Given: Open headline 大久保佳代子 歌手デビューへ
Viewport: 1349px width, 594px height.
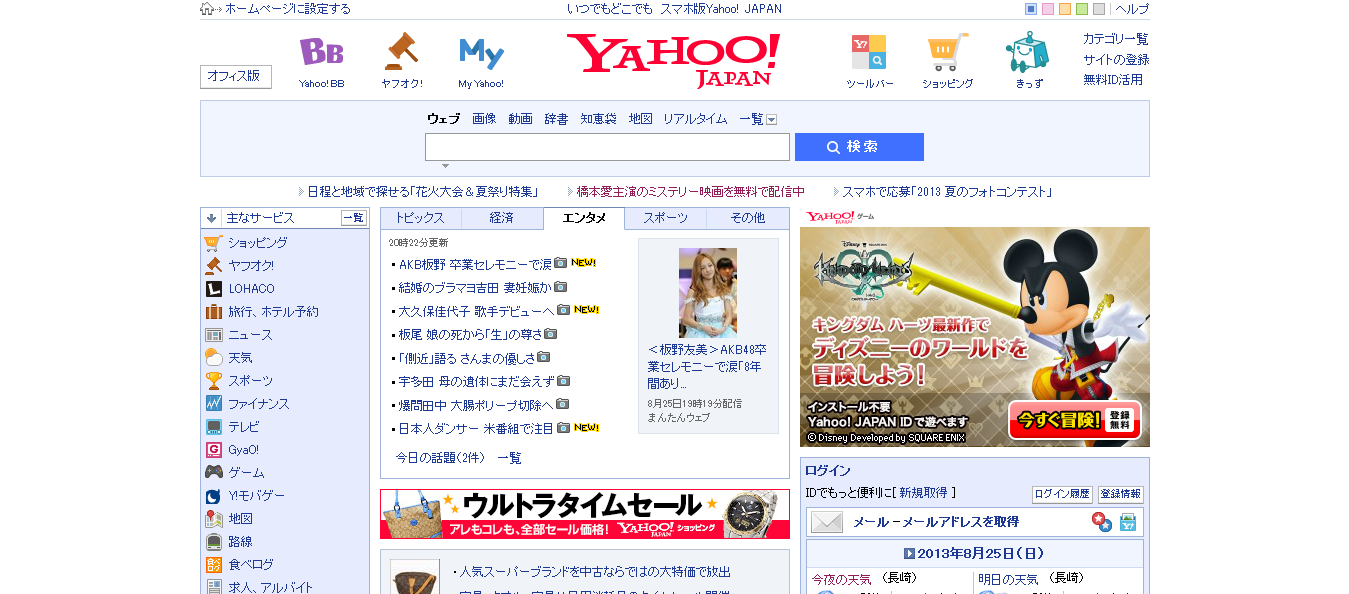Looking at the screenshot, I should point(476,311).
